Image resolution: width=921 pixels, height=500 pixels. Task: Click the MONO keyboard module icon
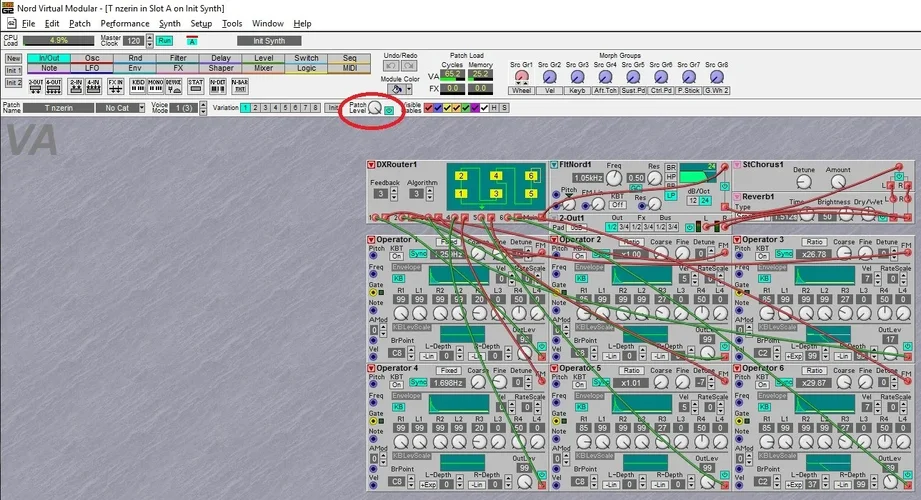click(156, 87)
